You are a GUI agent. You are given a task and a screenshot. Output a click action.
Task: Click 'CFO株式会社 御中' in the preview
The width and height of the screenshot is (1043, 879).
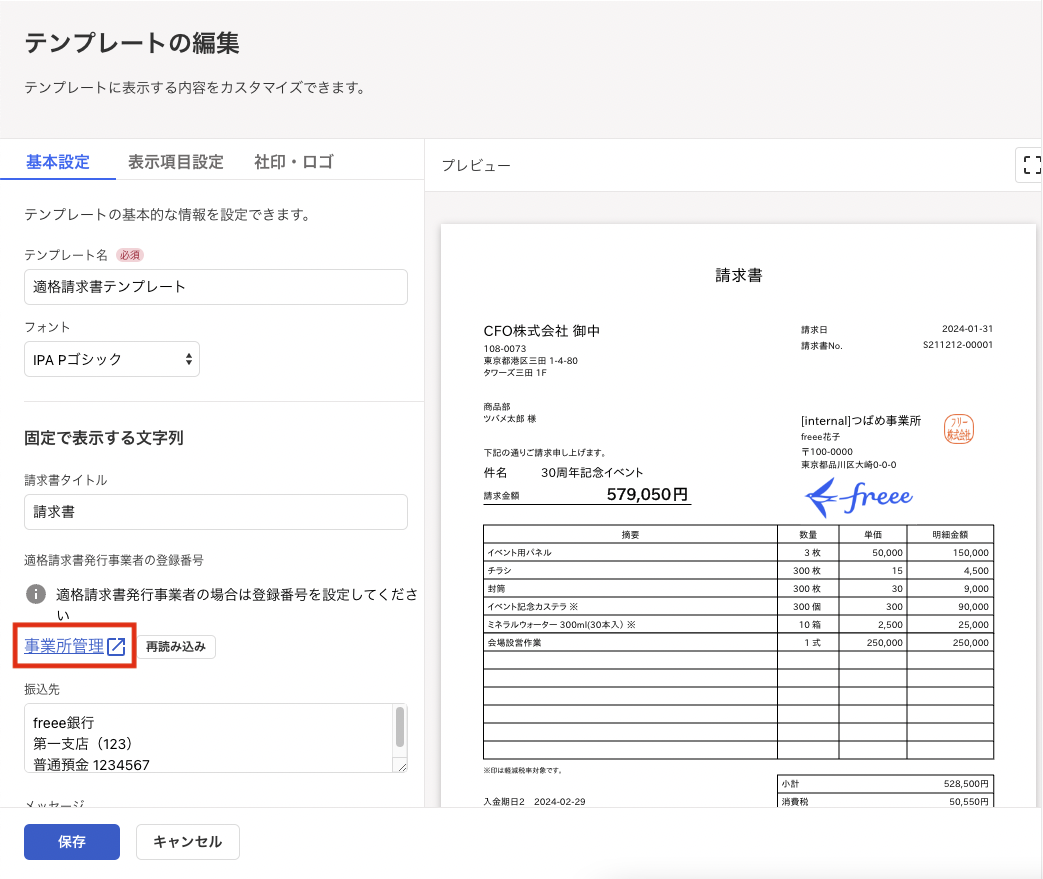tap(541, 331)
